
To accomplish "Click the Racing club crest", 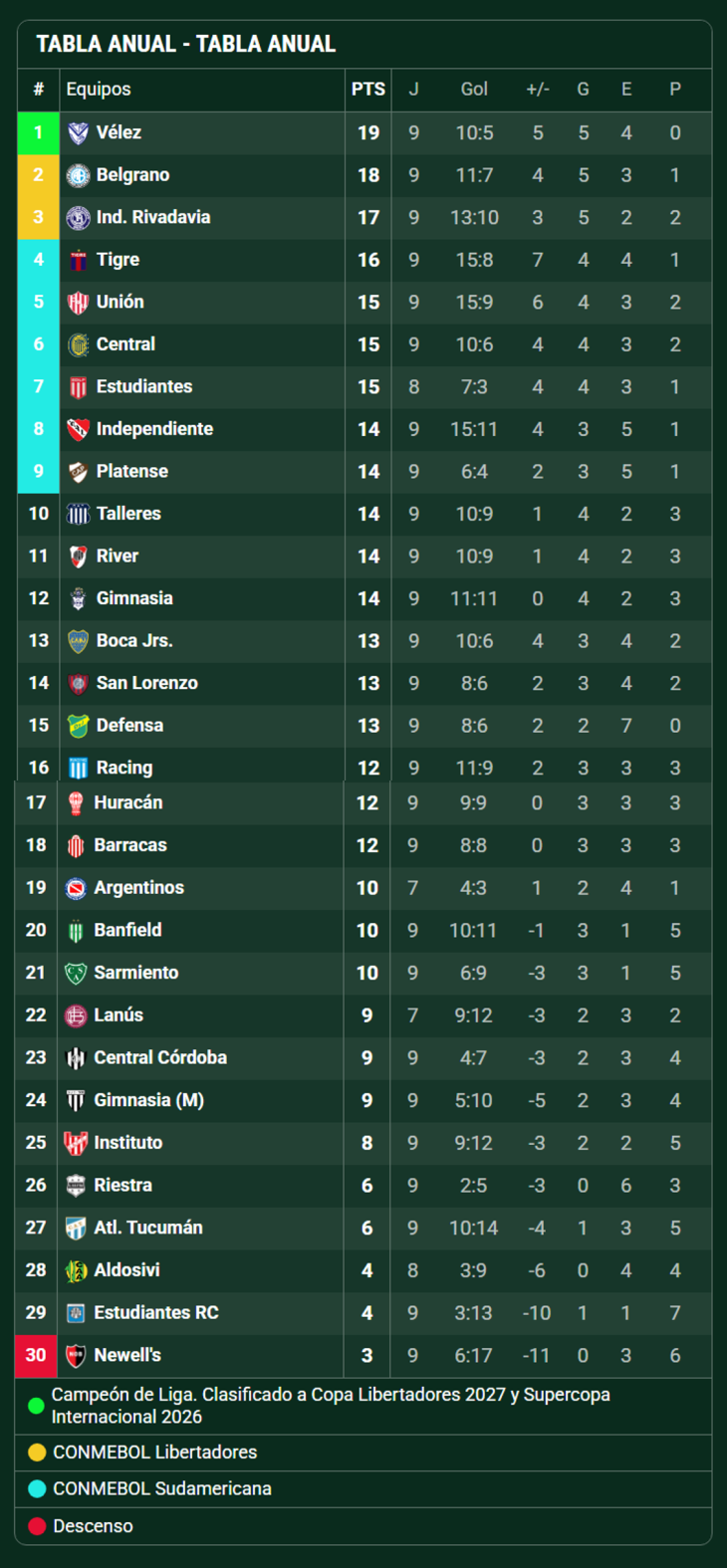I will point(78,768).
